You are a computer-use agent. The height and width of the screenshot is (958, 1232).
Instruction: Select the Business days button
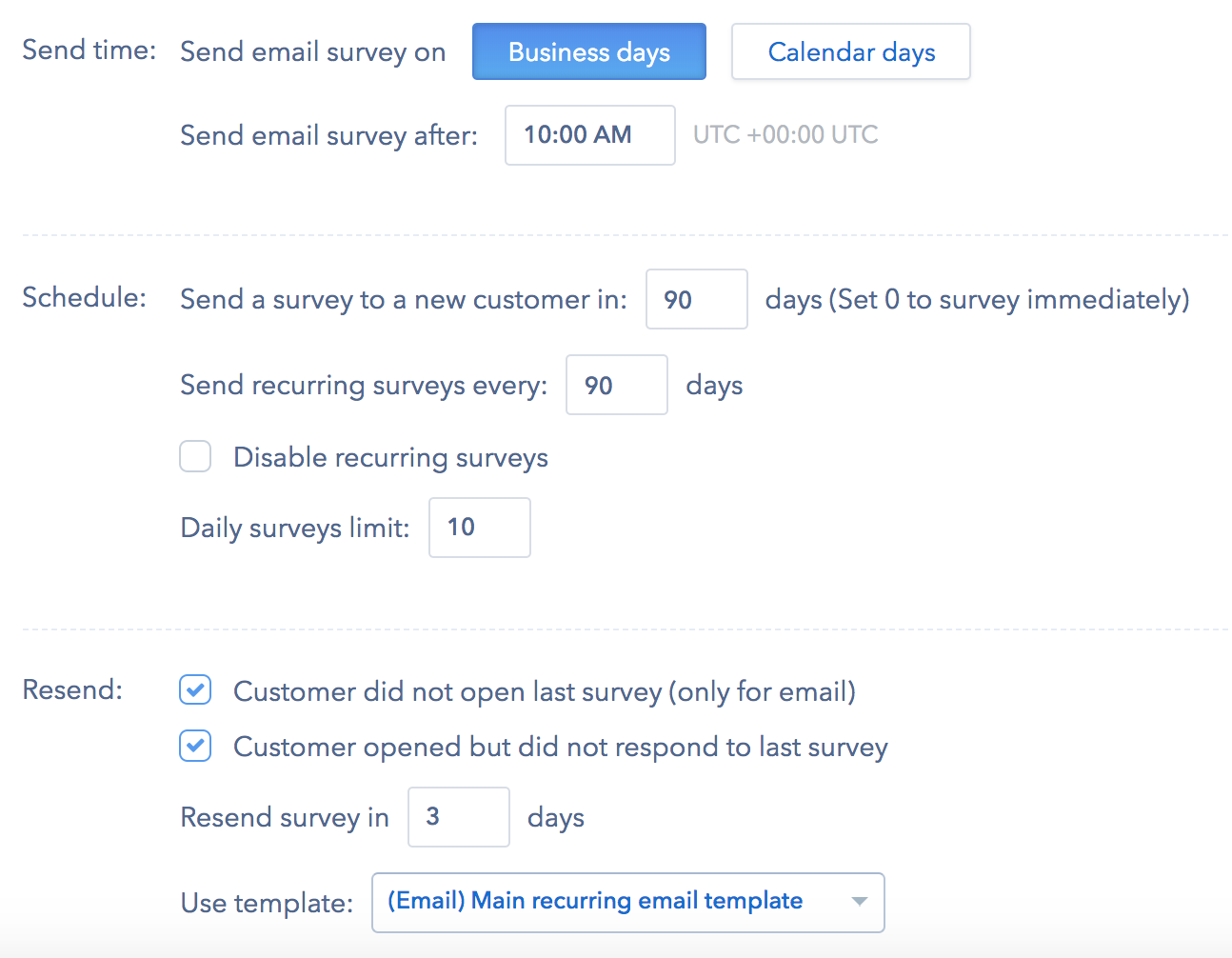(x=589, y=51)
